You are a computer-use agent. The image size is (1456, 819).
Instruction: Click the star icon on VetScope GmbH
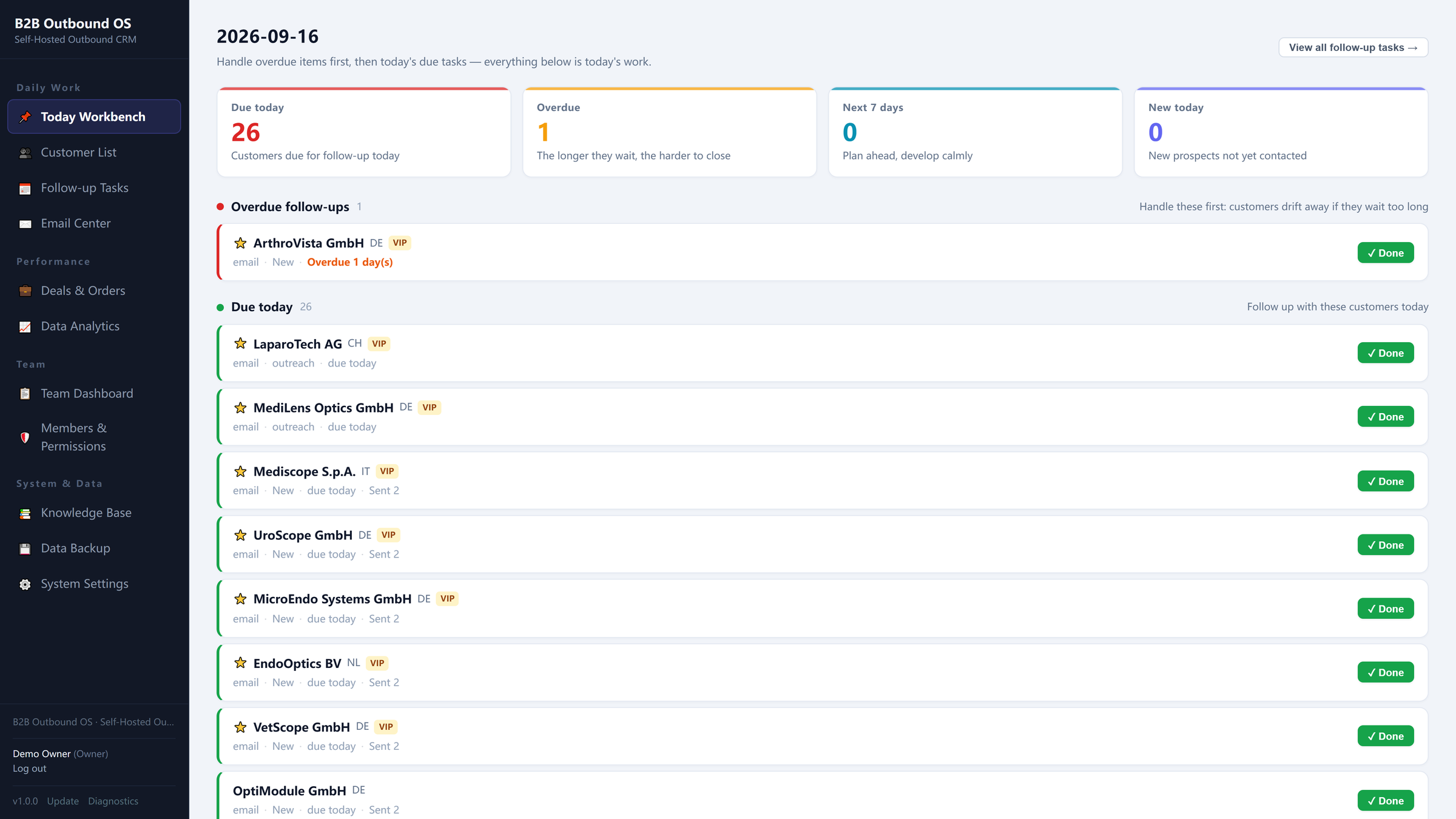tap(240, 726)
